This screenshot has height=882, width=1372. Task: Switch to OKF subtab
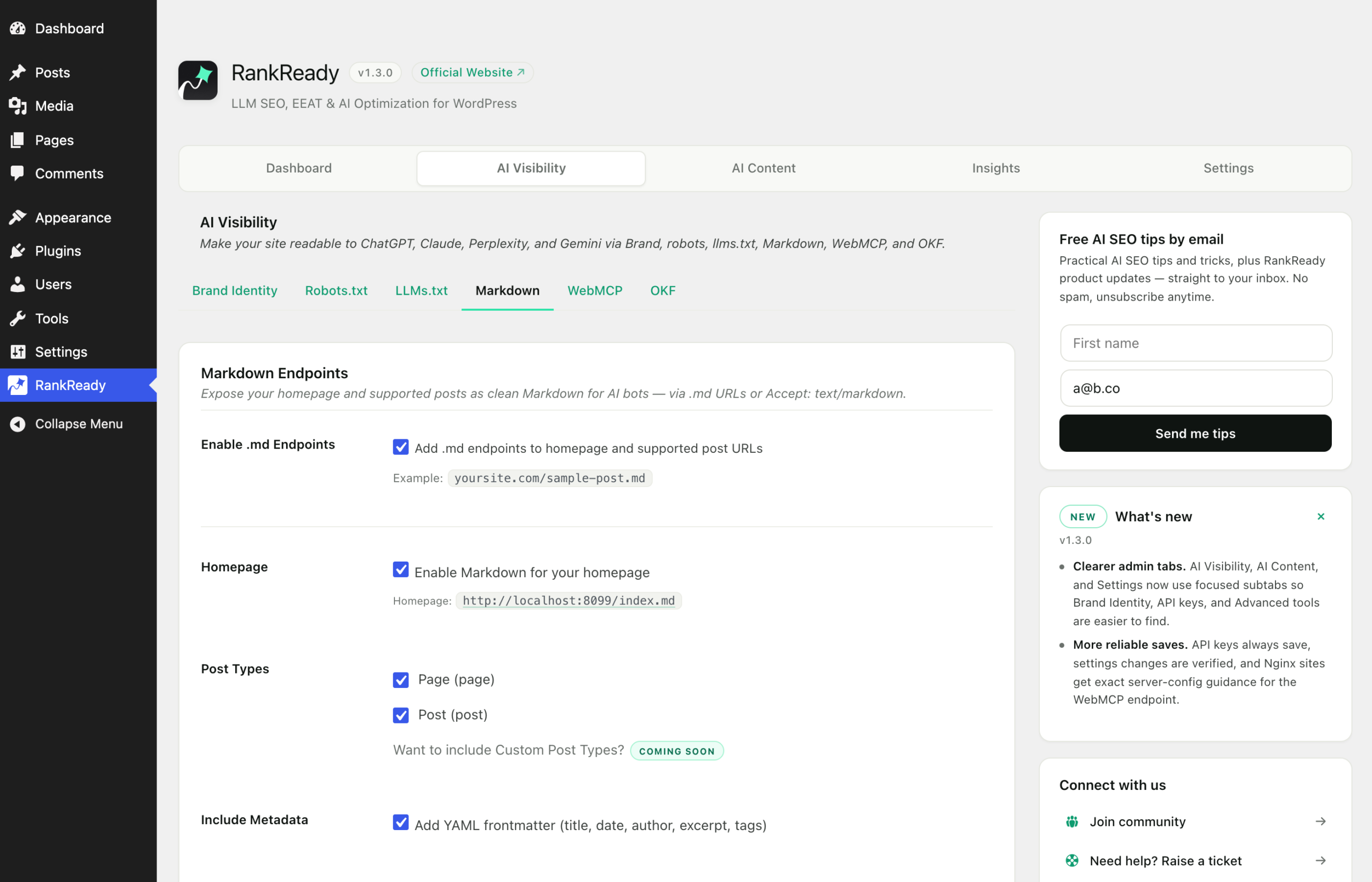click(663, 291)
